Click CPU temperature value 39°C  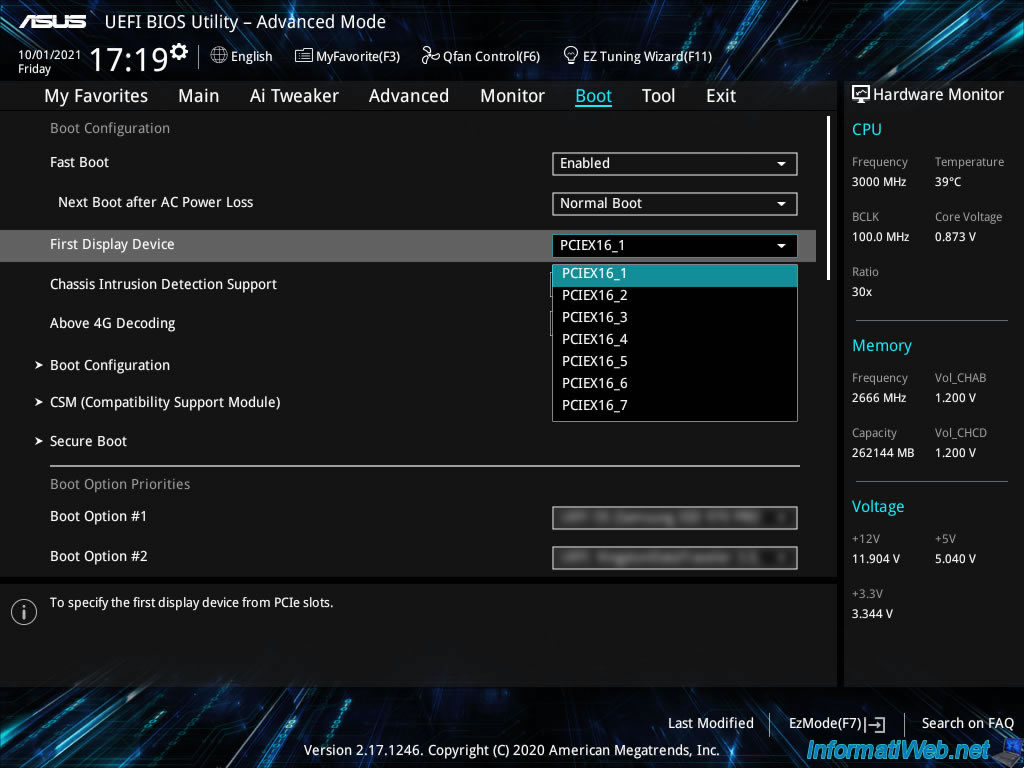tap(948, 182)
